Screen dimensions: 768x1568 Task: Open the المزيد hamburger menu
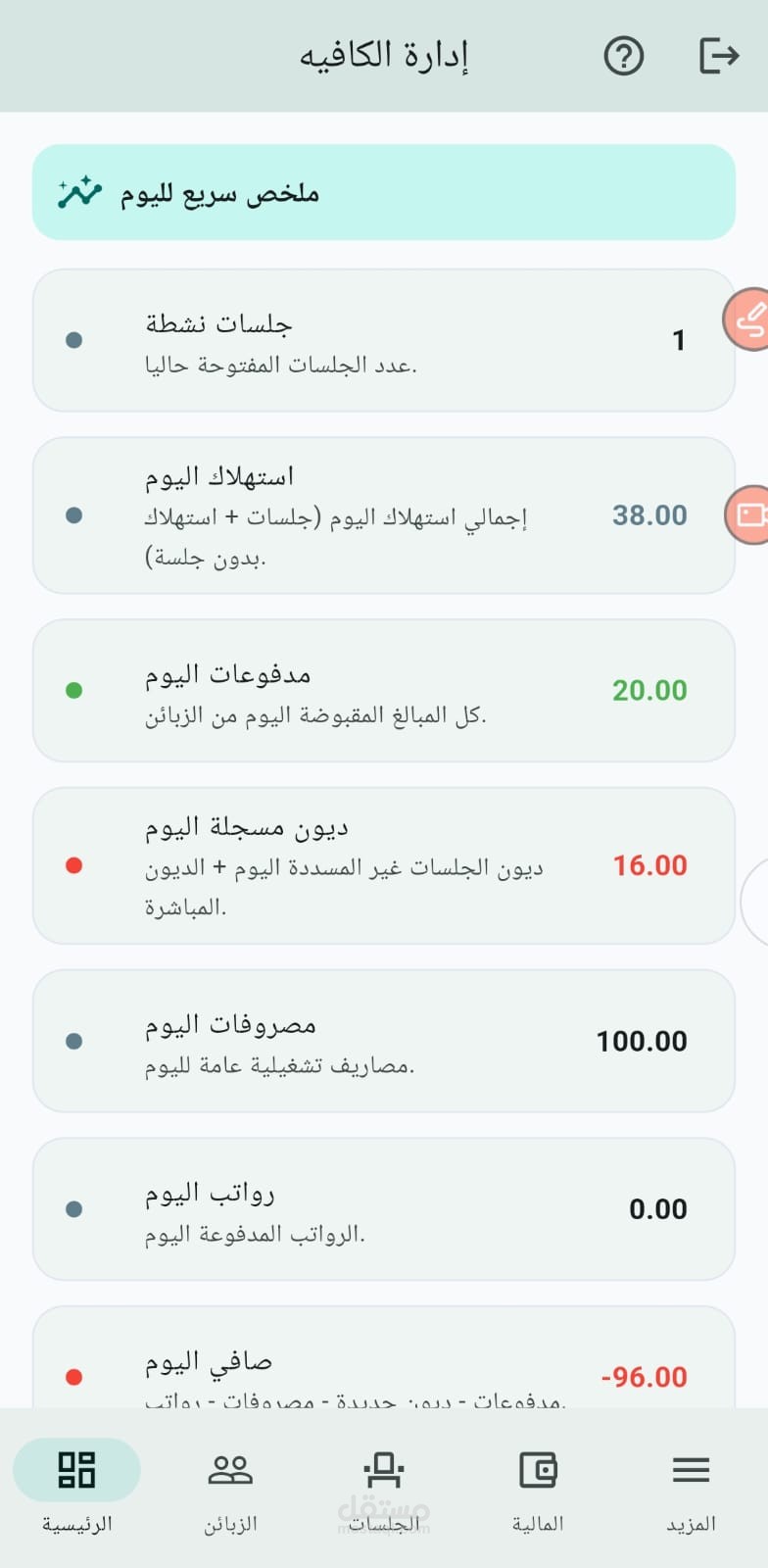pos(691,1470)
